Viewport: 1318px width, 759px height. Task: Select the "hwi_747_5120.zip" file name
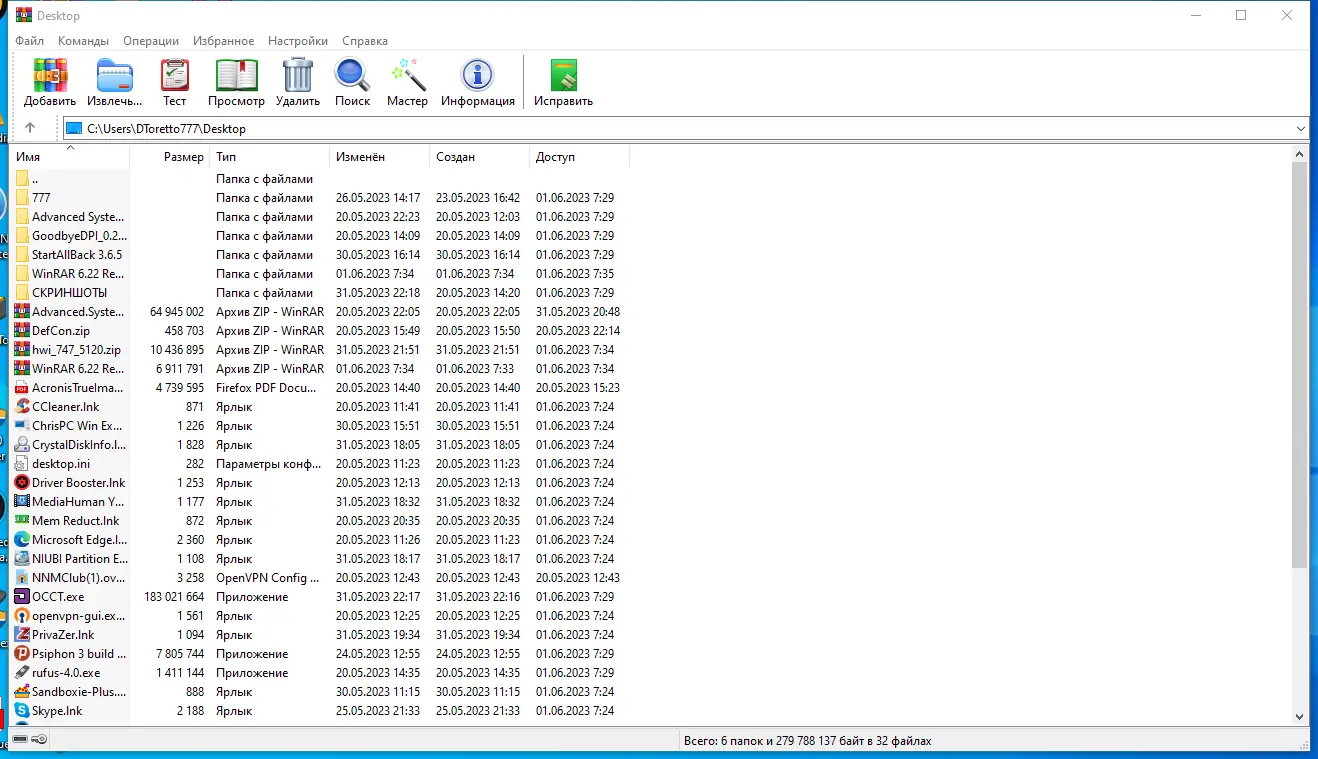(76, 350)
